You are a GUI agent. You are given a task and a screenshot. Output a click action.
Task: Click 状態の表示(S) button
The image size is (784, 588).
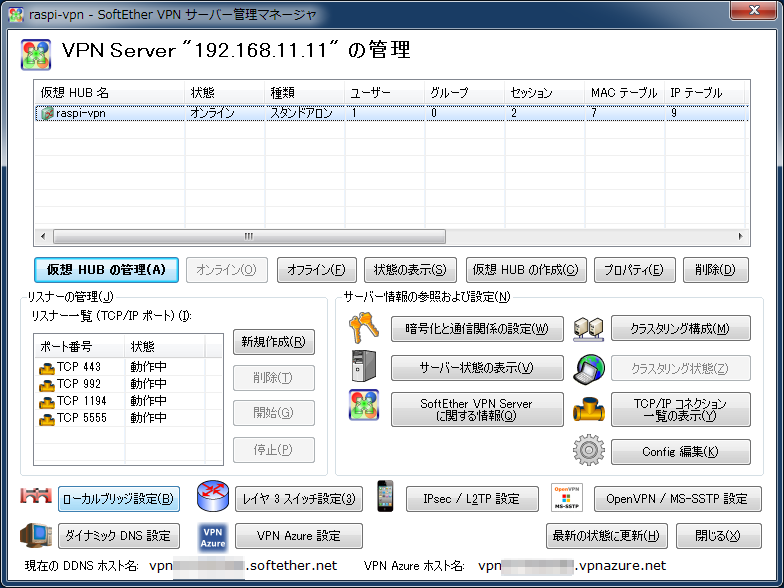pos(410,270)
